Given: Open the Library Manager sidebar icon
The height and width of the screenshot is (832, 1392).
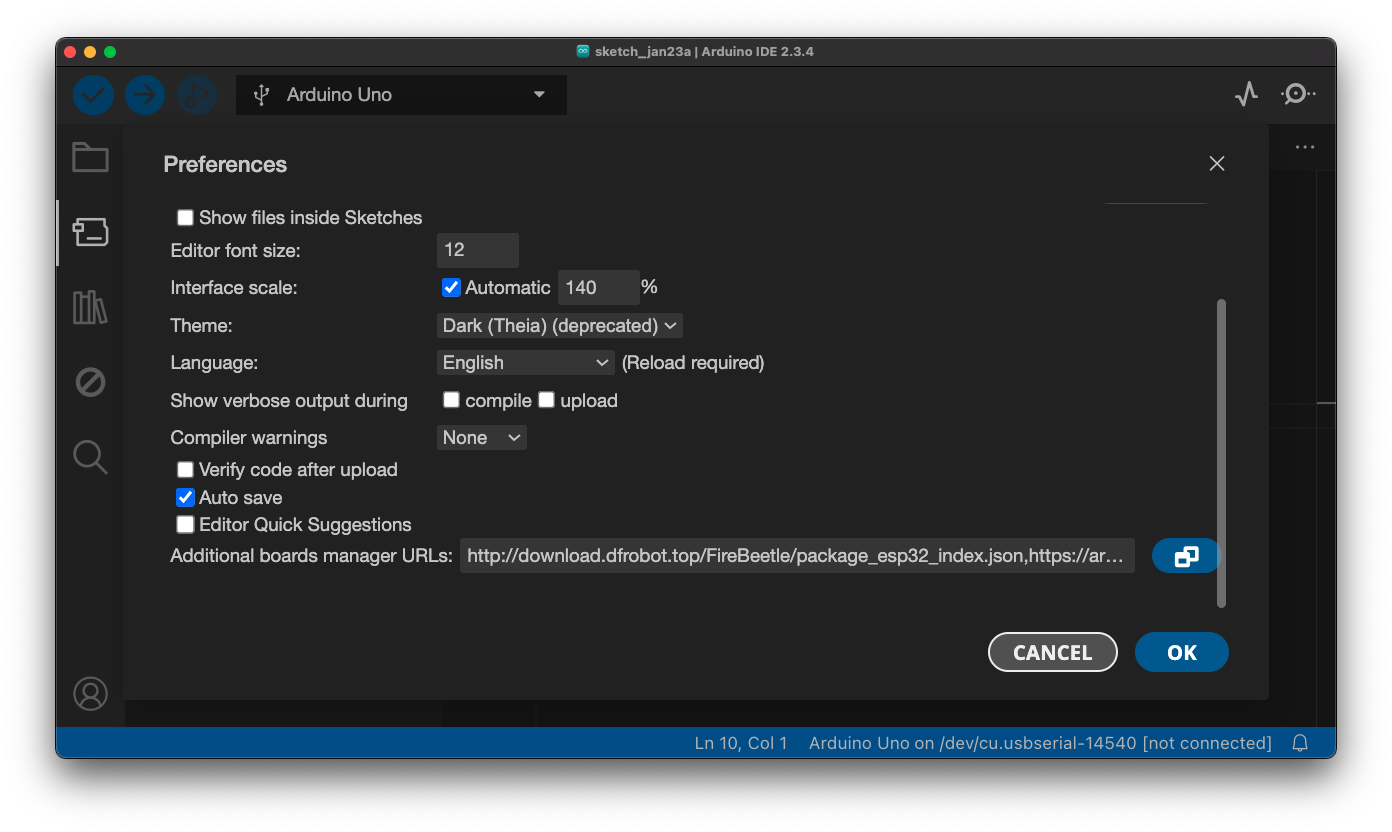Looking at the screenshot, I should (90, 307).
